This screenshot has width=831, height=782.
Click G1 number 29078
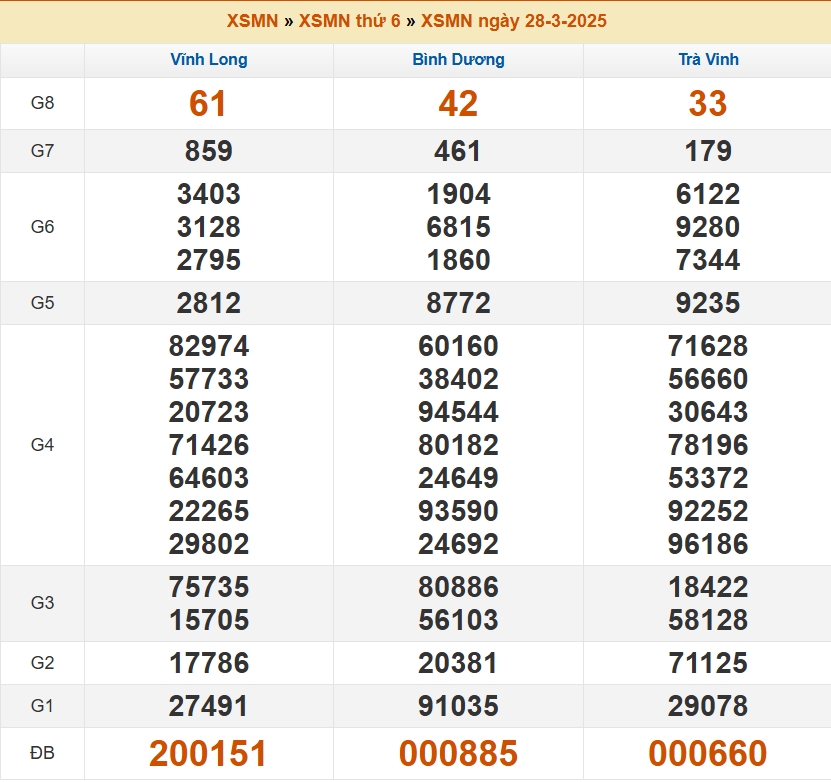pos(708,706)
